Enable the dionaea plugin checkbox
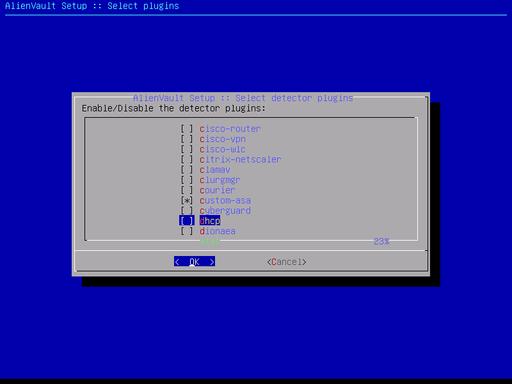This screenshot has height=384, width=512. pos(187,231)
